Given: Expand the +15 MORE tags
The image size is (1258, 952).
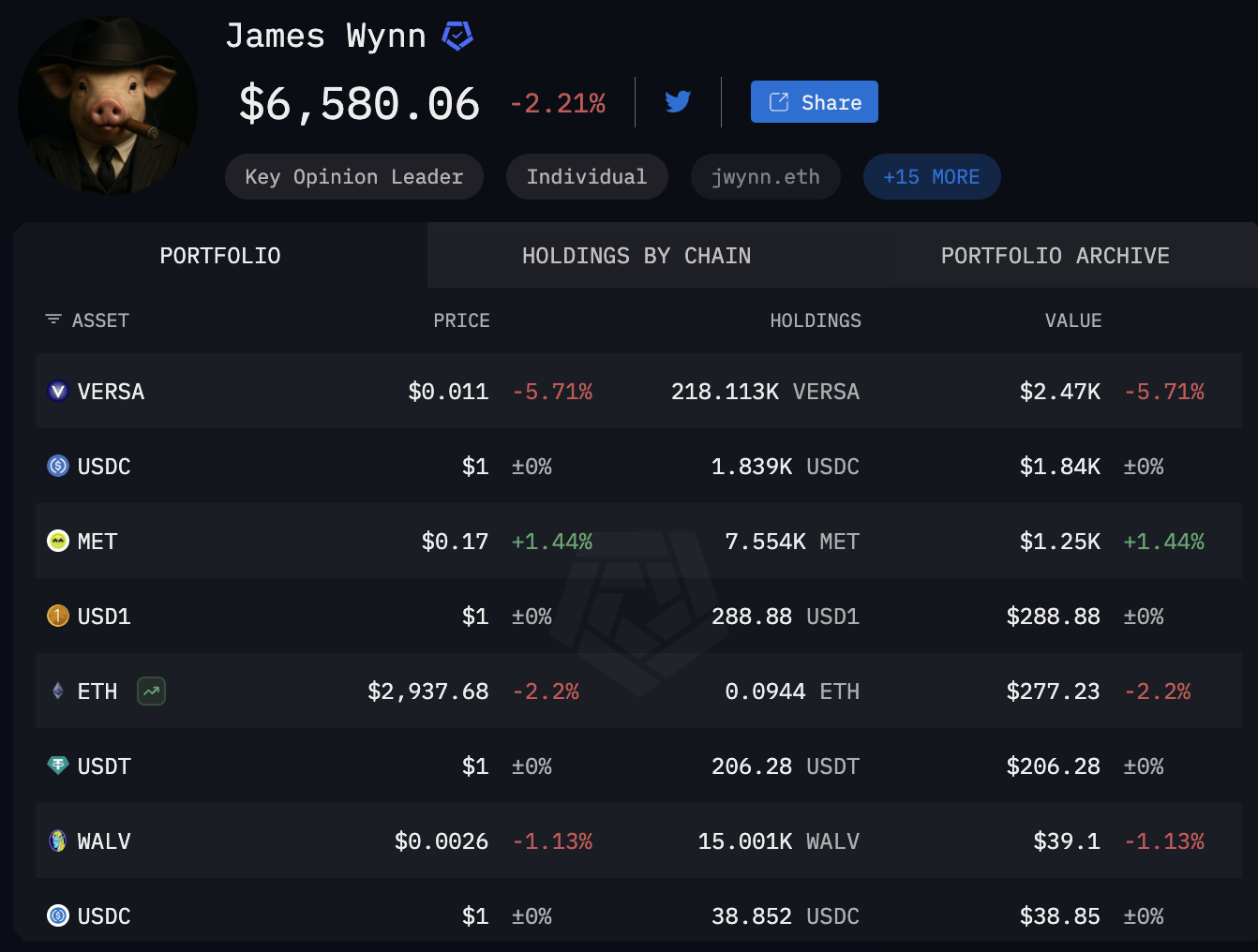Looking at the screenshot, I should click(932, 176).
